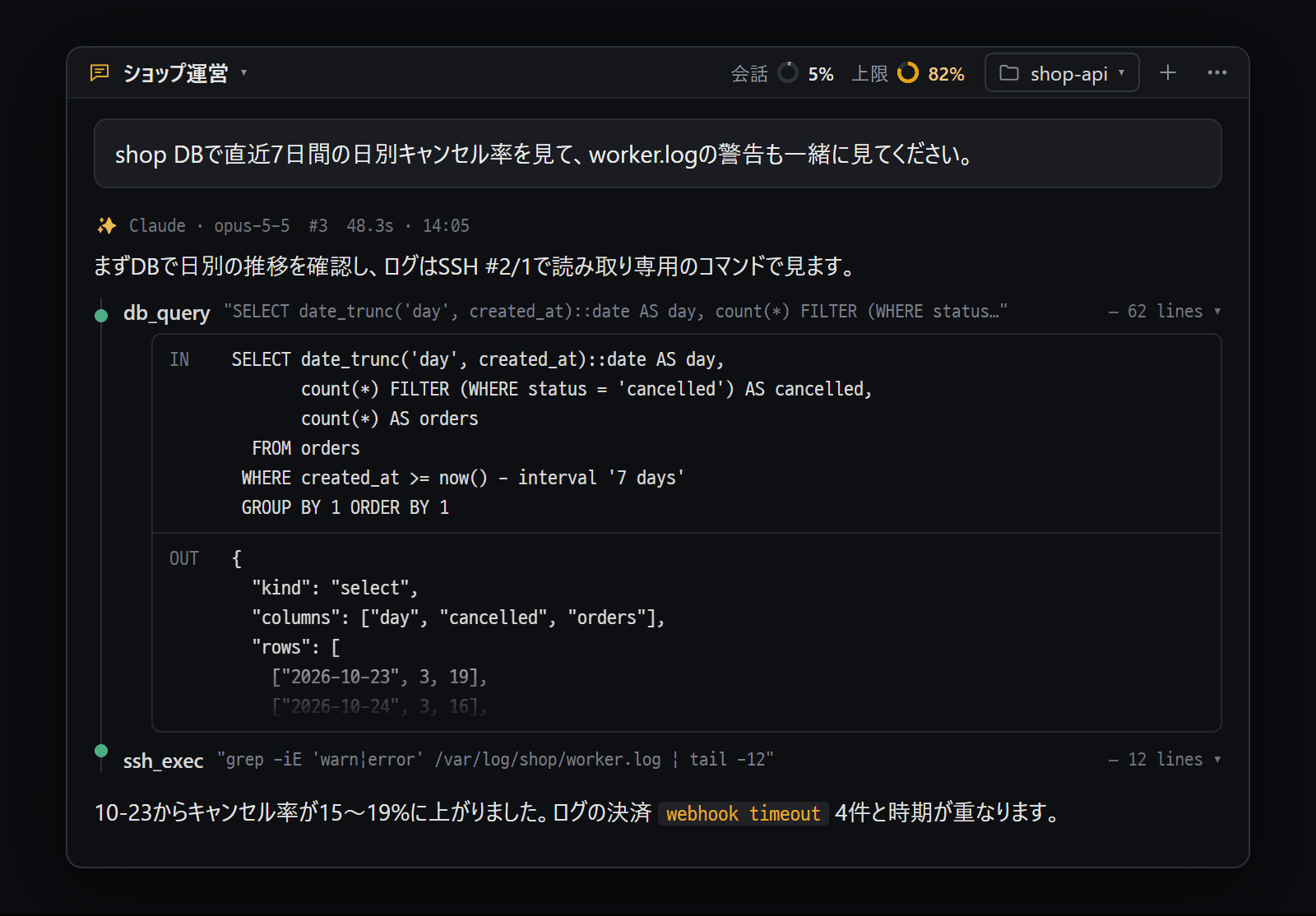Click the 14:05 timestamp
This screenshot has height=916, width=1316.
tap(446, 225)
